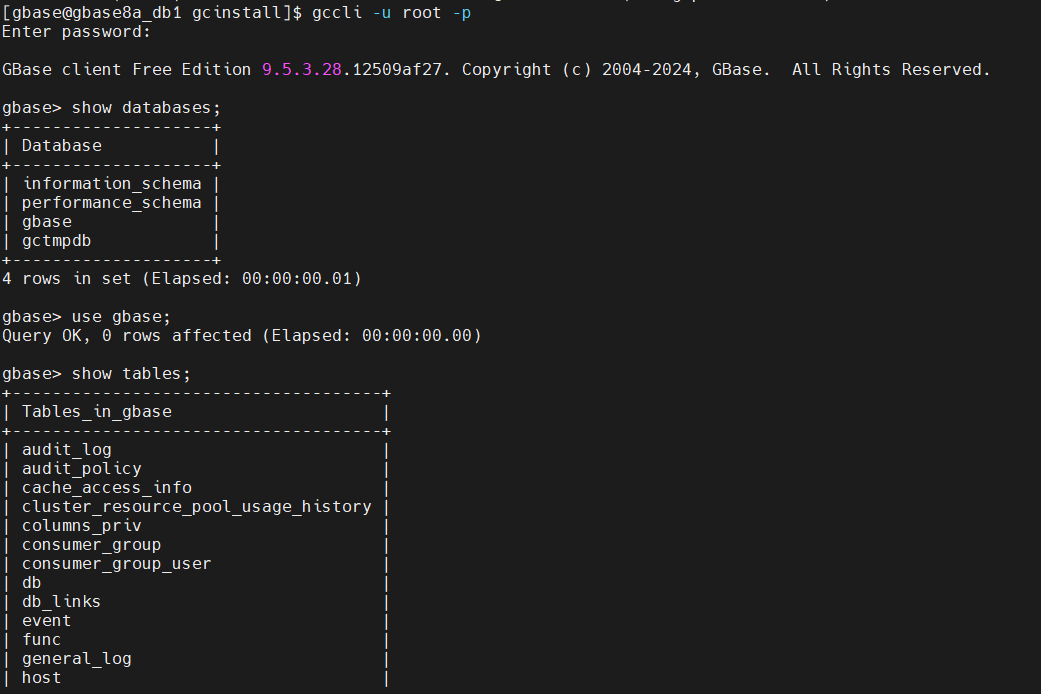Select version number 9.5.3.28 text
1041x694 pixels.
pyautogui.click(x=301, y=70)
